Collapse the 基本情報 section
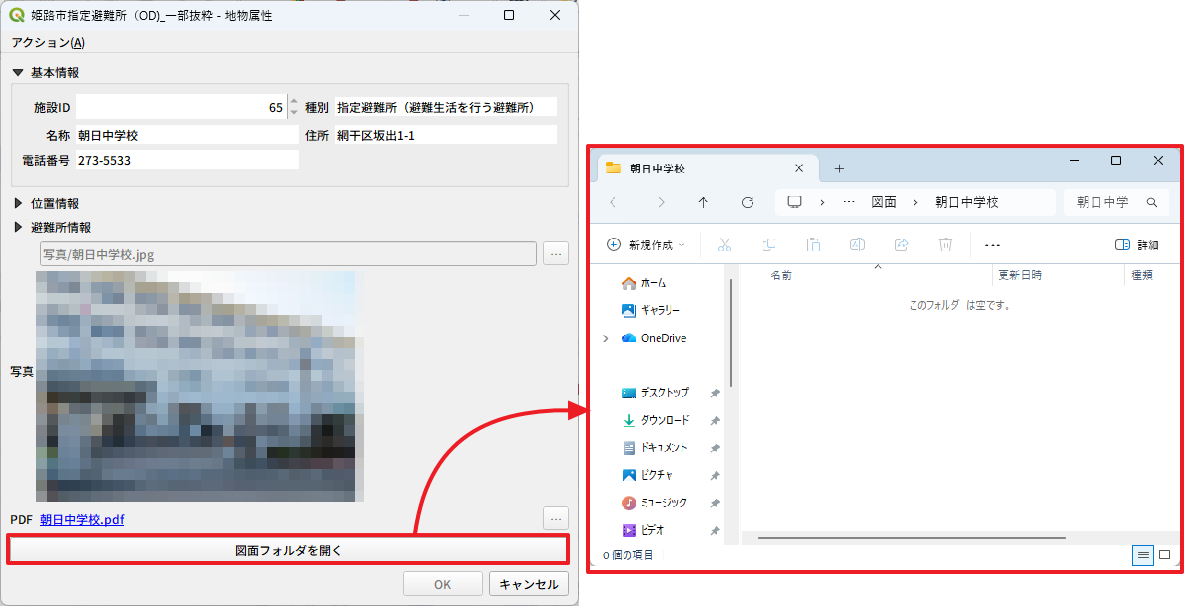Screen dimensions: 1200x606 [x=18, y=72]
